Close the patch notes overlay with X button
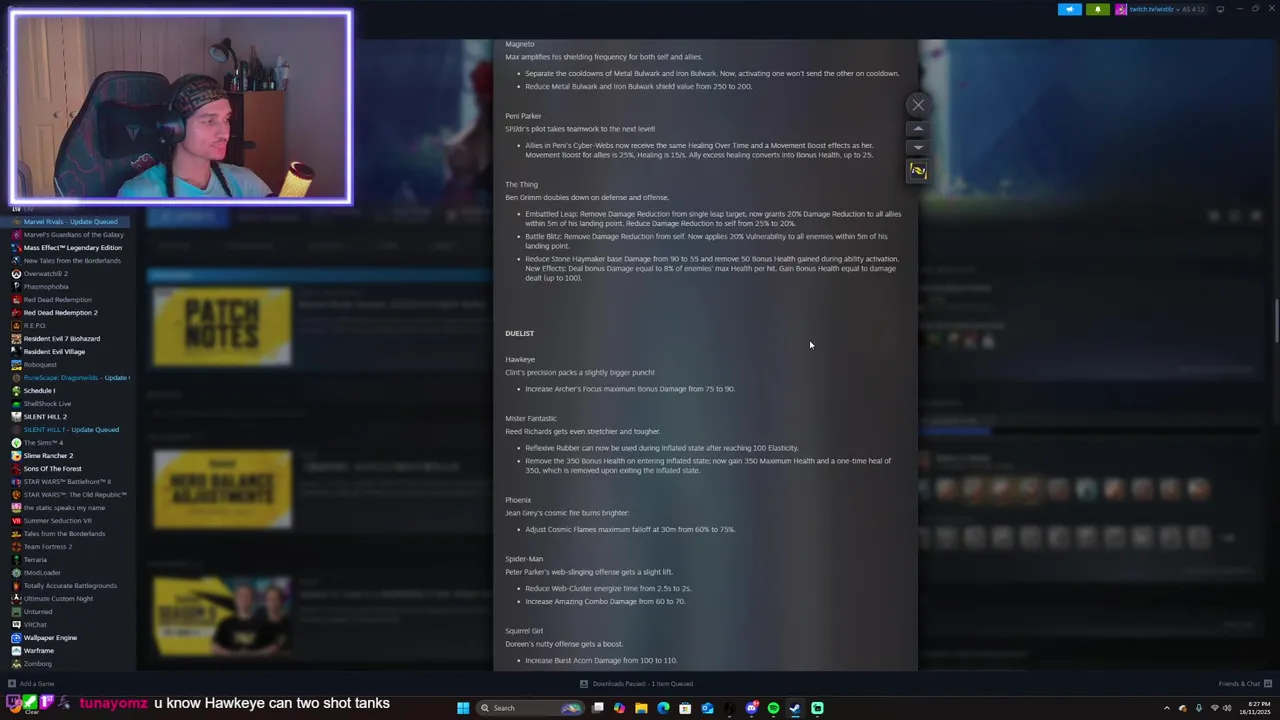1280x720 pixels. tap(918, 105)
